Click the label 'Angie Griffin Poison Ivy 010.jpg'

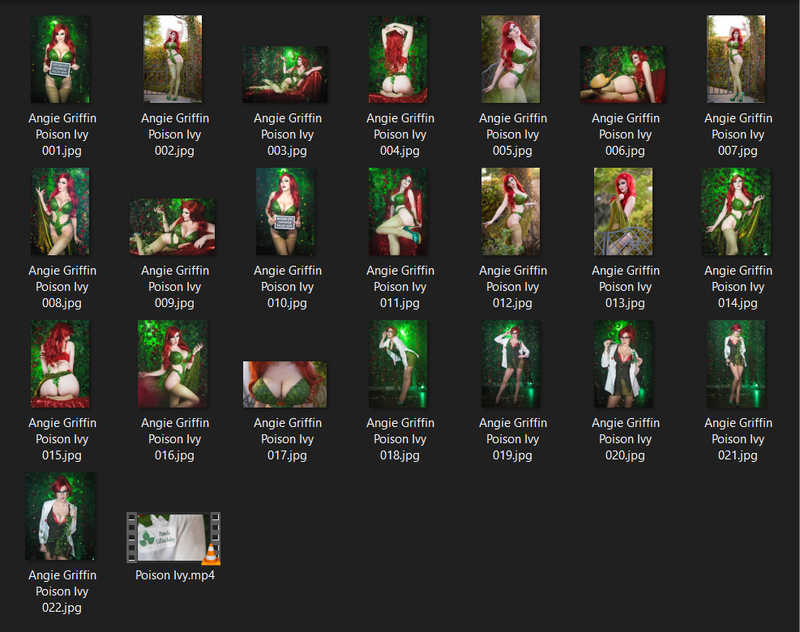(288, 287)
